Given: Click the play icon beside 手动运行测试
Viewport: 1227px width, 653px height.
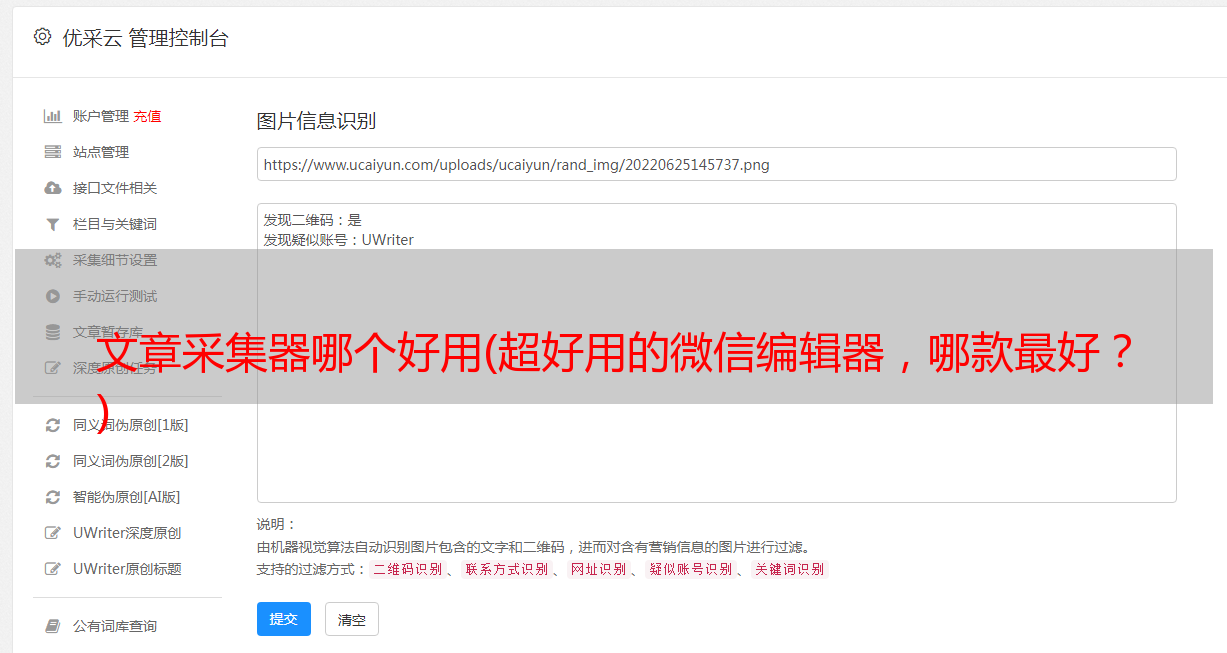Looking at the screenshot, I should click(x=53, y=296).
